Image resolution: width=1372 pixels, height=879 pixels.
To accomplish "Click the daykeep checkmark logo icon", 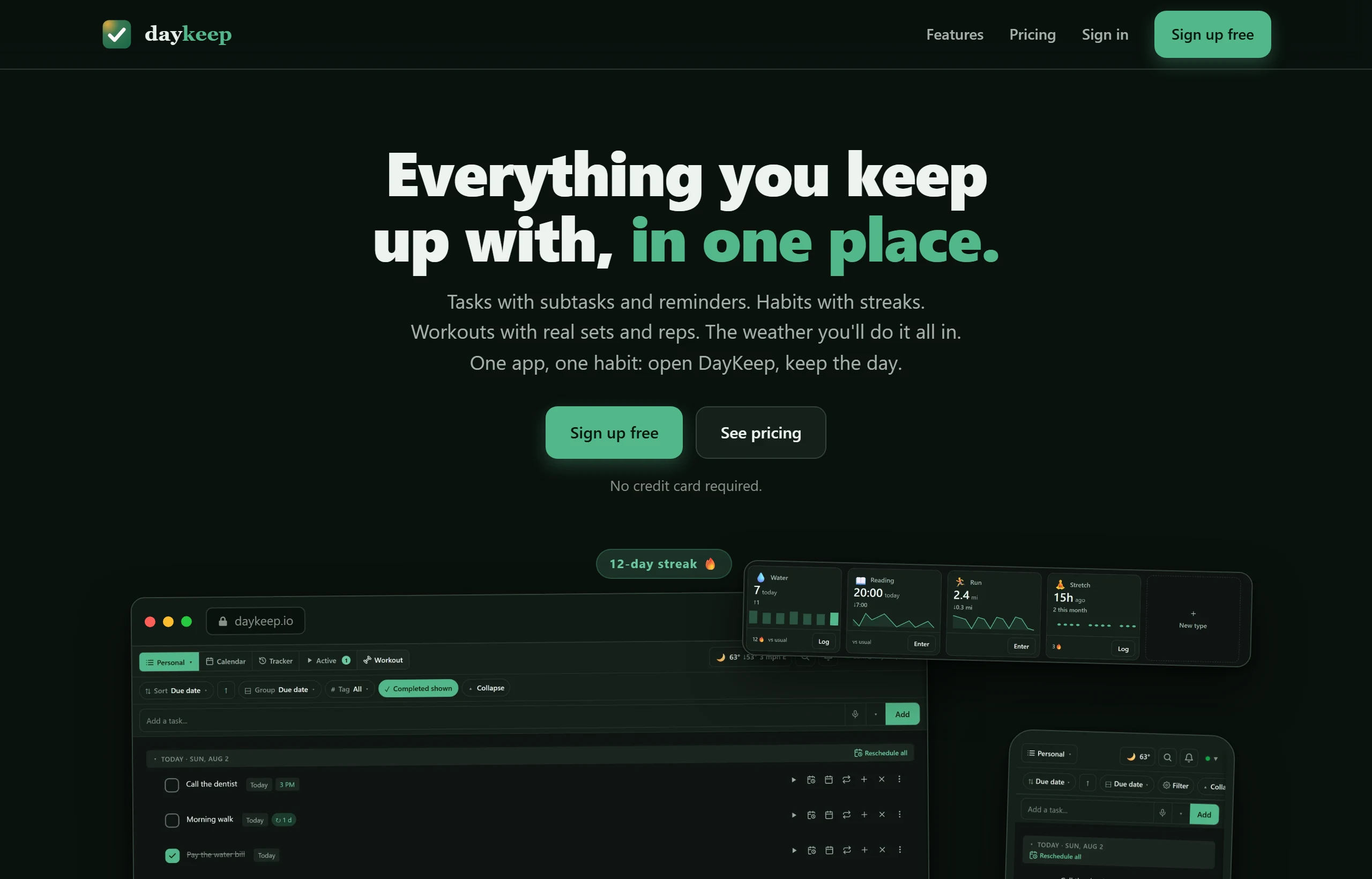I will tap(116, 34).
